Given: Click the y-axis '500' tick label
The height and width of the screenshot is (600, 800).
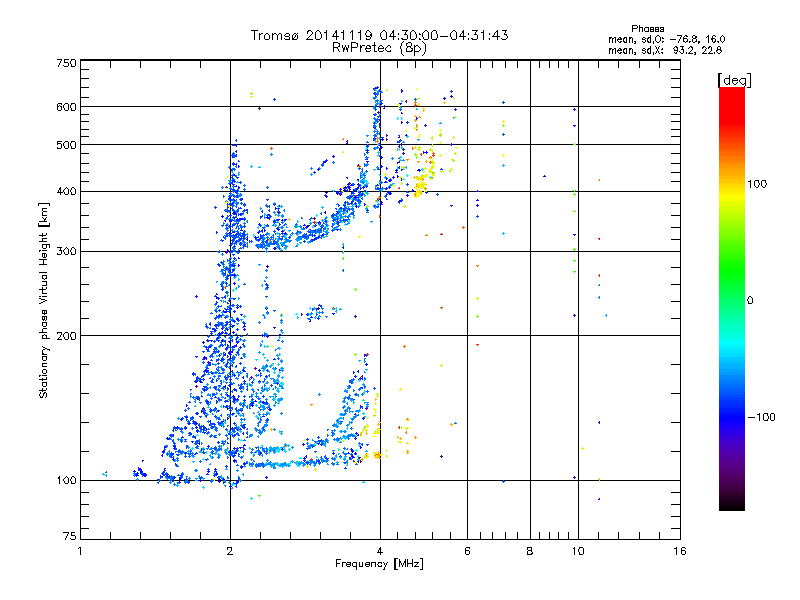Looking at the screenshot, I should point(66,145).
